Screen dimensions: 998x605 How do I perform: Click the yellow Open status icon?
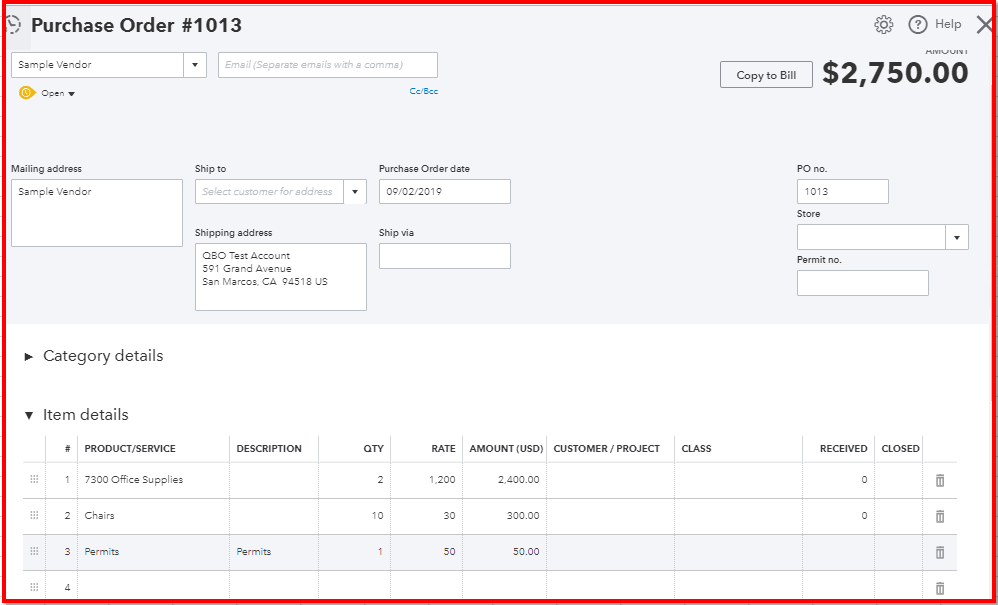tap(27, 93)
